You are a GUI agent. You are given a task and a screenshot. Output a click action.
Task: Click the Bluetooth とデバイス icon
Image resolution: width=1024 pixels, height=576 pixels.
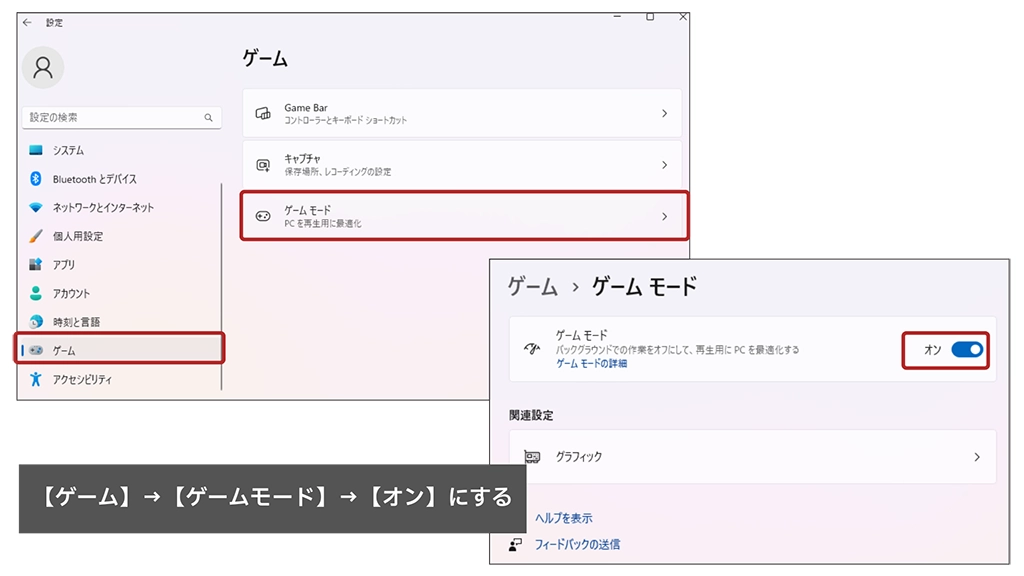point(36,179)
